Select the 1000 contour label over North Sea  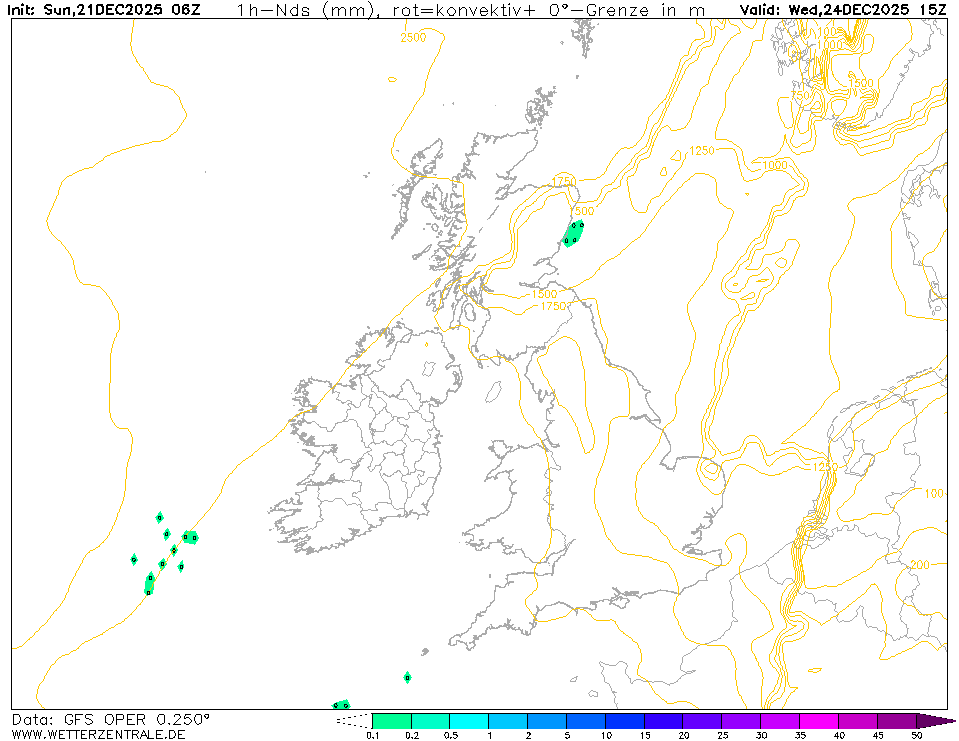click(775, 165)
